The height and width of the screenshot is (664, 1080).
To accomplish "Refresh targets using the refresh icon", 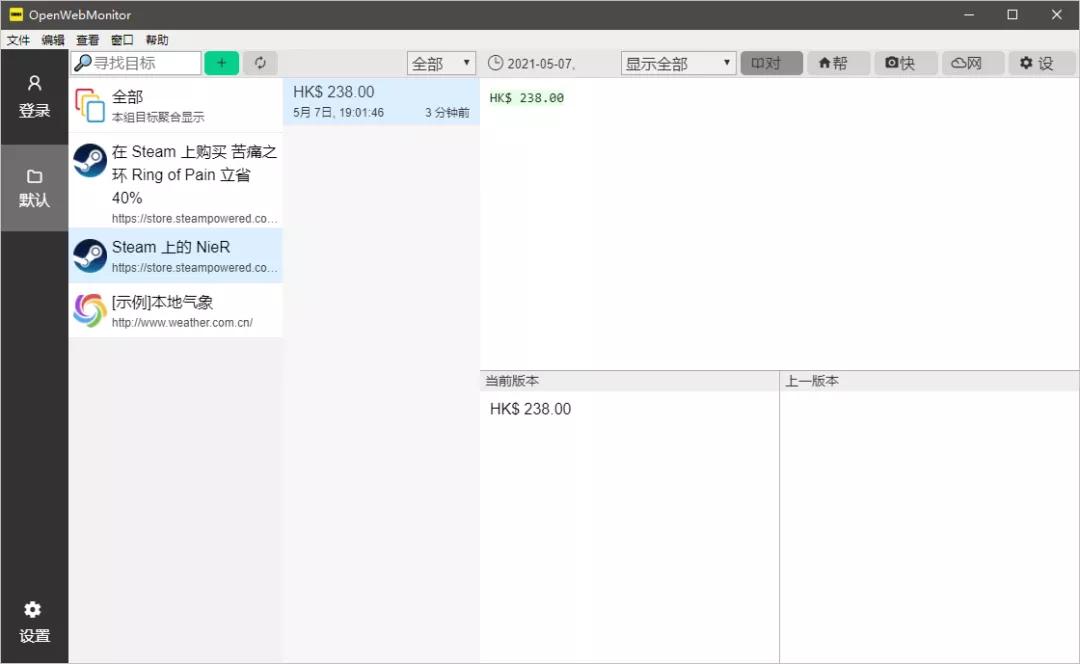I will click(260, 62).
